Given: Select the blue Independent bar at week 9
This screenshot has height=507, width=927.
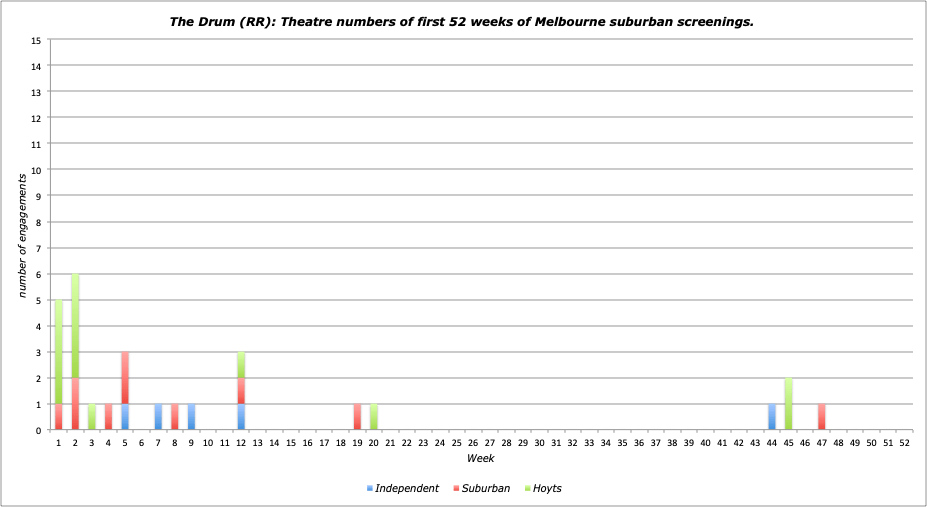Looking at the screenshot, I should (191, 417).
